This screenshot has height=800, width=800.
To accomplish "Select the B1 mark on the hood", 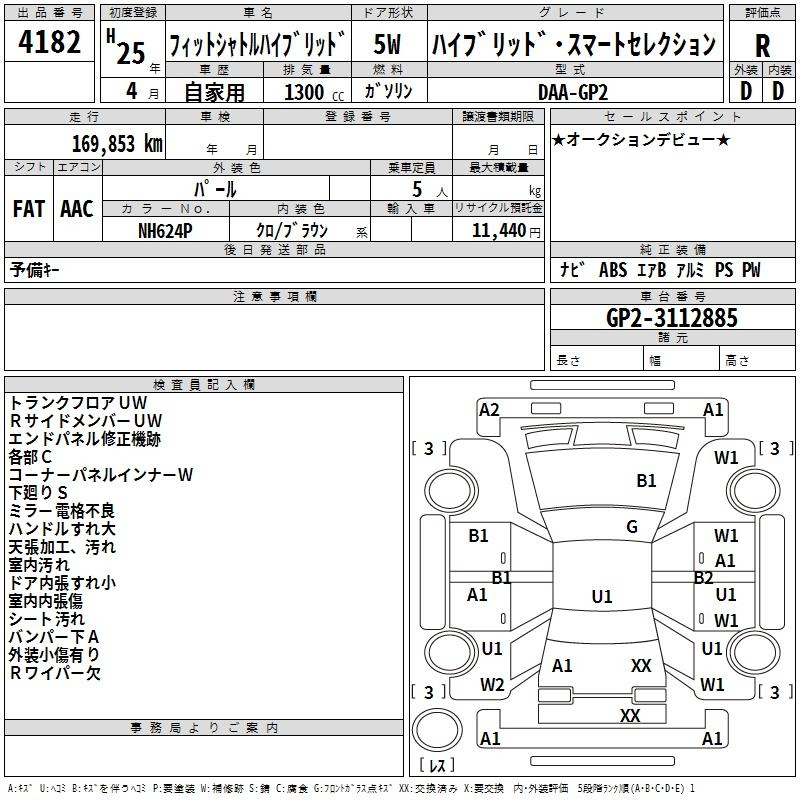I will [x=647, y=481].
